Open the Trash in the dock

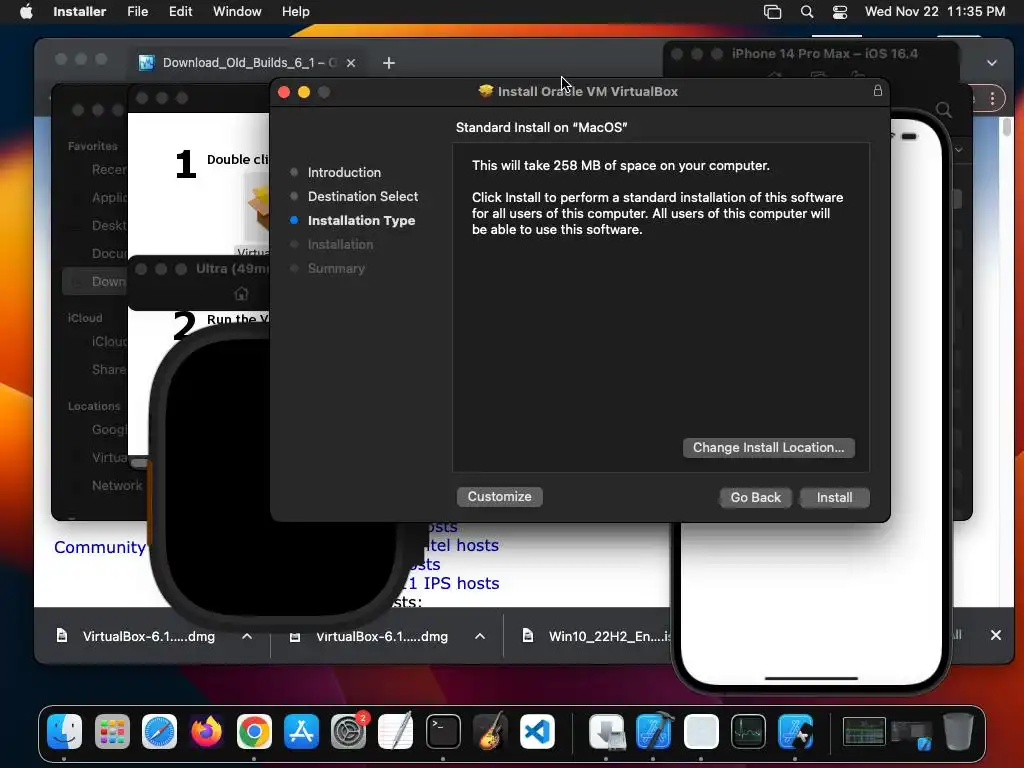pyautogui.click(x=958, y=731)
